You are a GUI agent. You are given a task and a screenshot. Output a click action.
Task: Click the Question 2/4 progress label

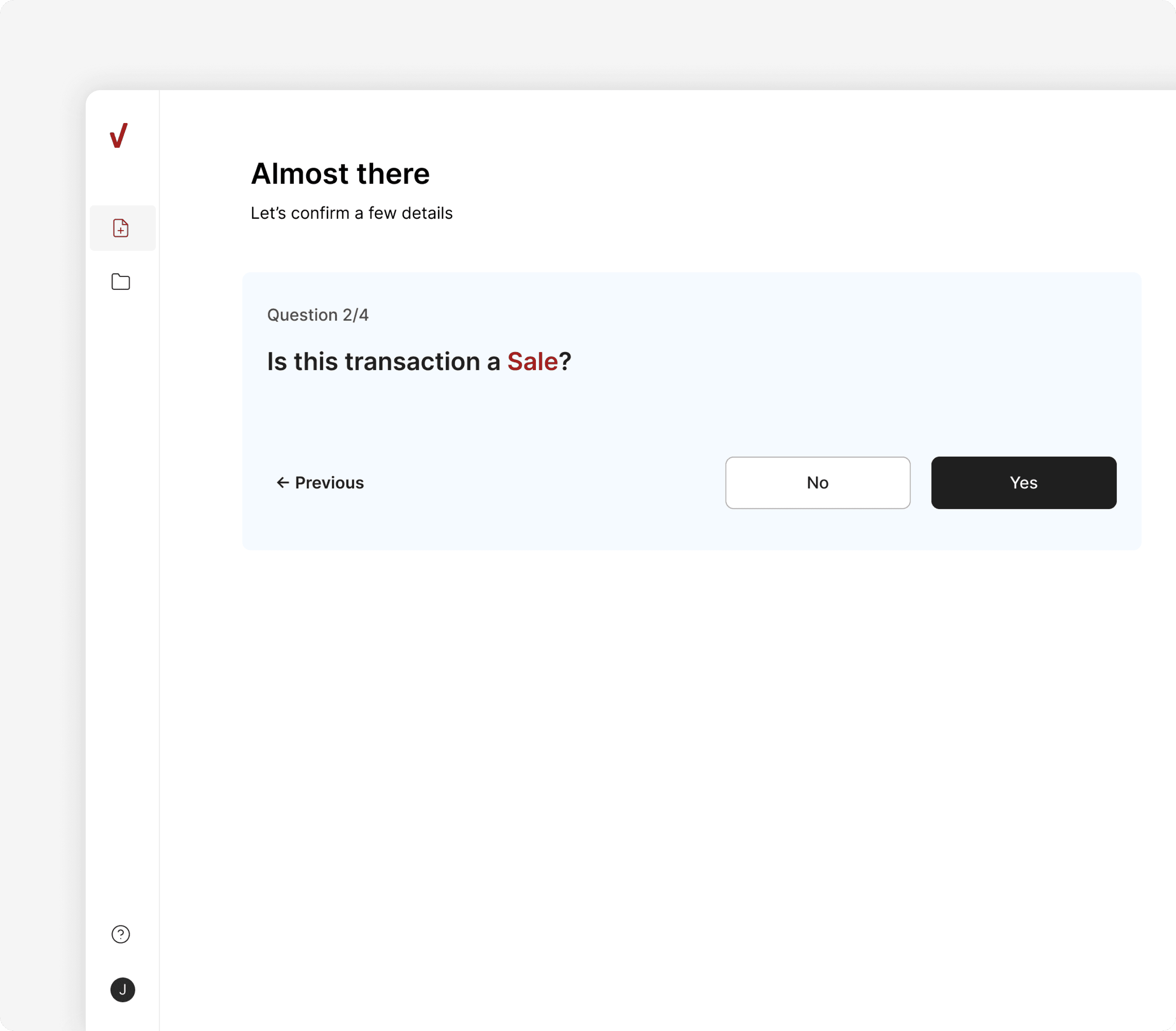coord(317,315)
